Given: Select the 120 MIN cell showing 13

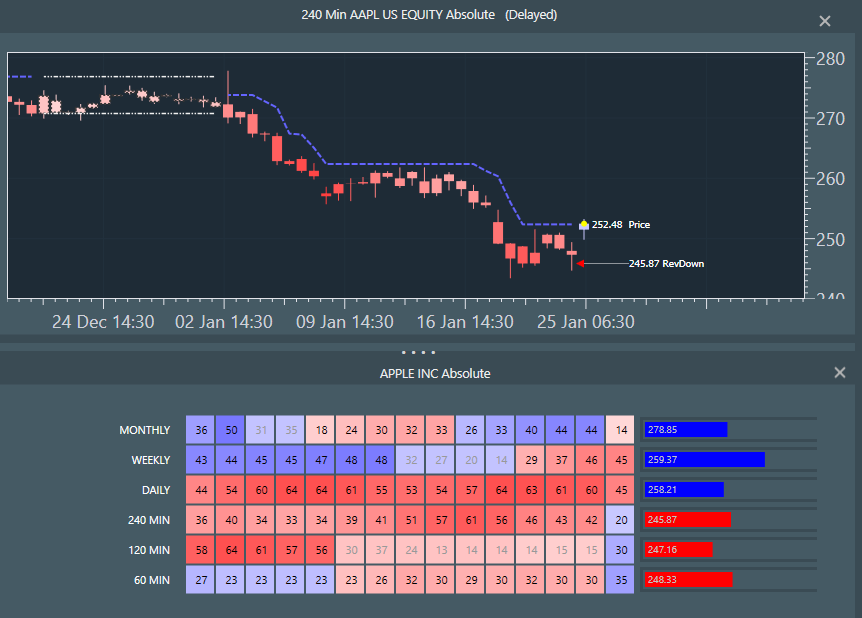Looking at the screenshot, I should point(441,550).
